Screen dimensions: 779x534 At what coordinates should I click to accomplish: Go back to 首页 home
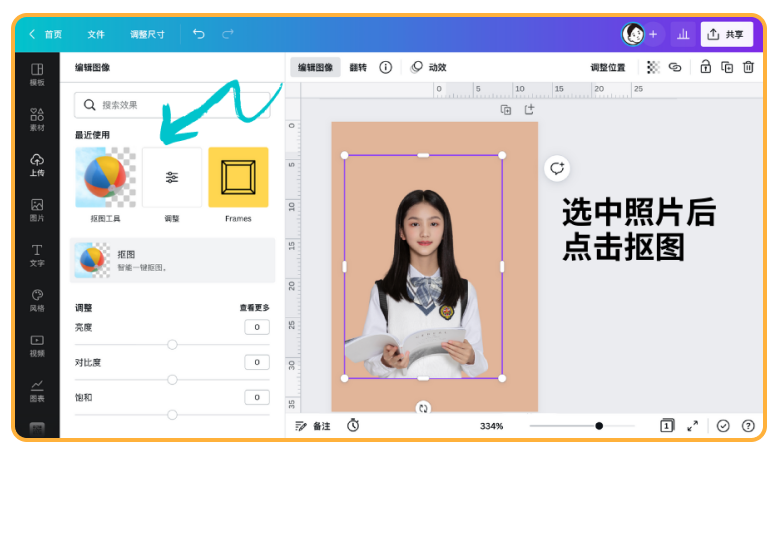46,34
